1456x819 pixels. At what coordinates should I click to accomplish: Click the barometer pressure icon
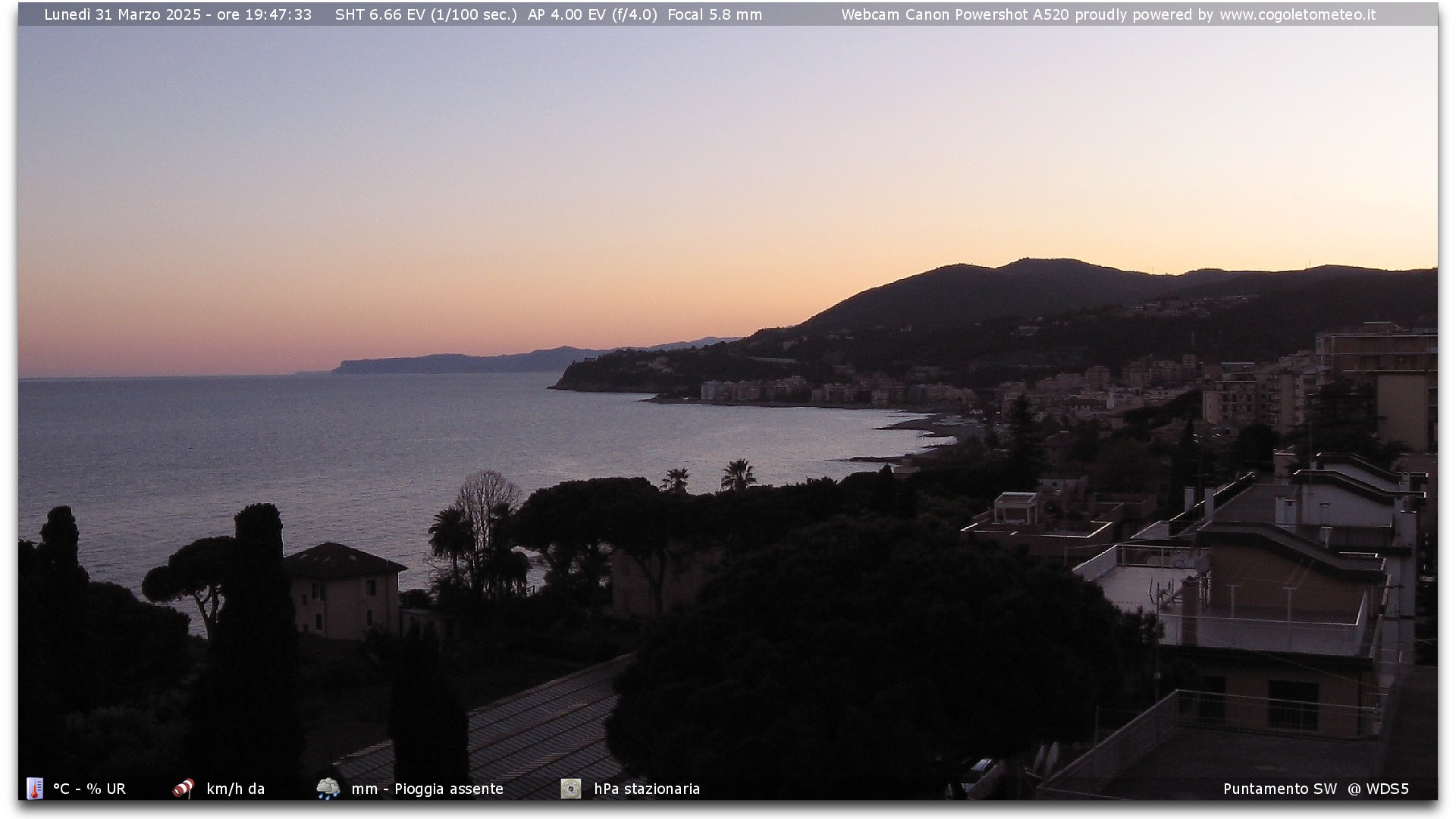pyautogui.click(x=571, y=789)
